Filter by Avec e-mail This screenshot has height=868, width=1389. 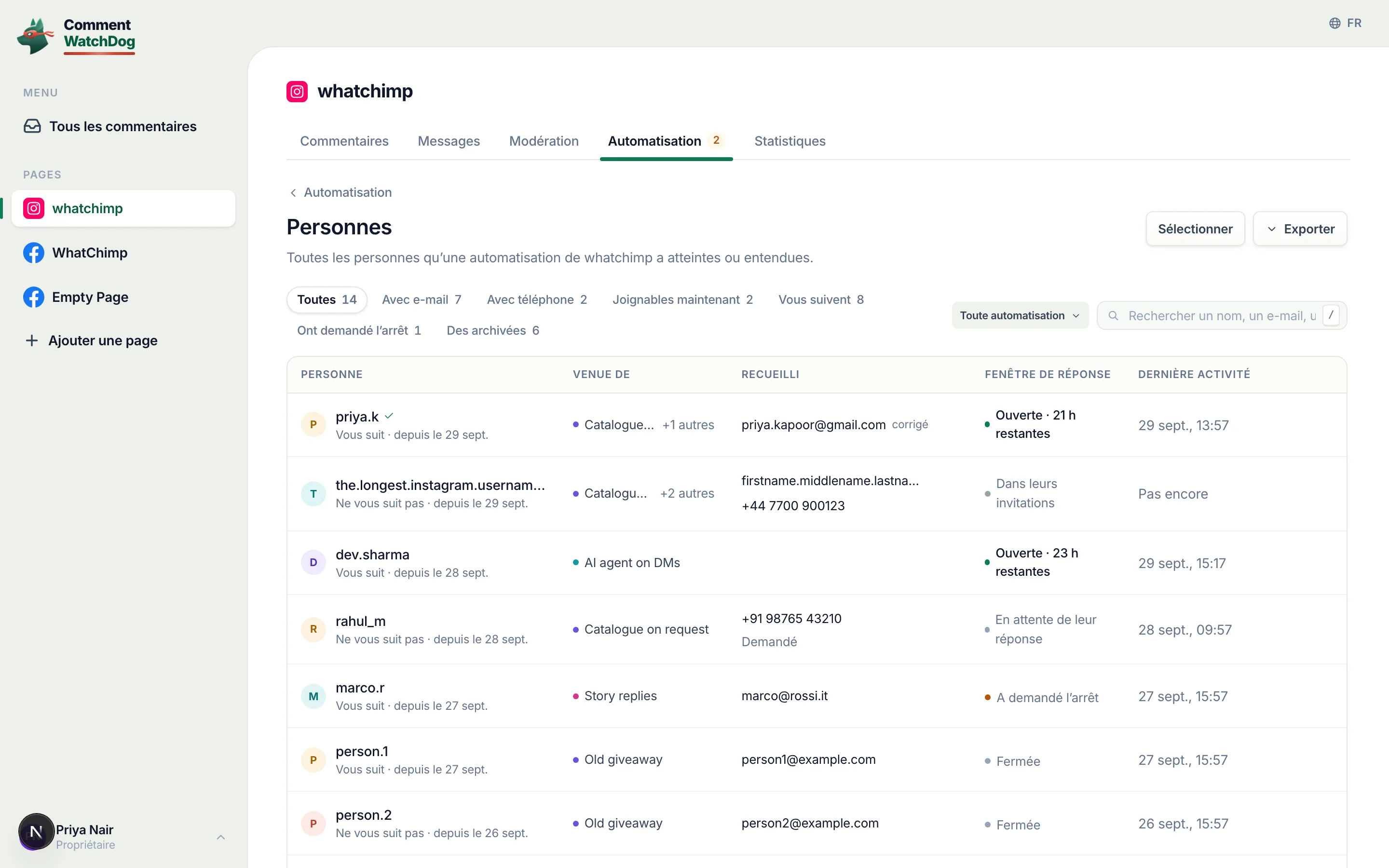point(422,299)
